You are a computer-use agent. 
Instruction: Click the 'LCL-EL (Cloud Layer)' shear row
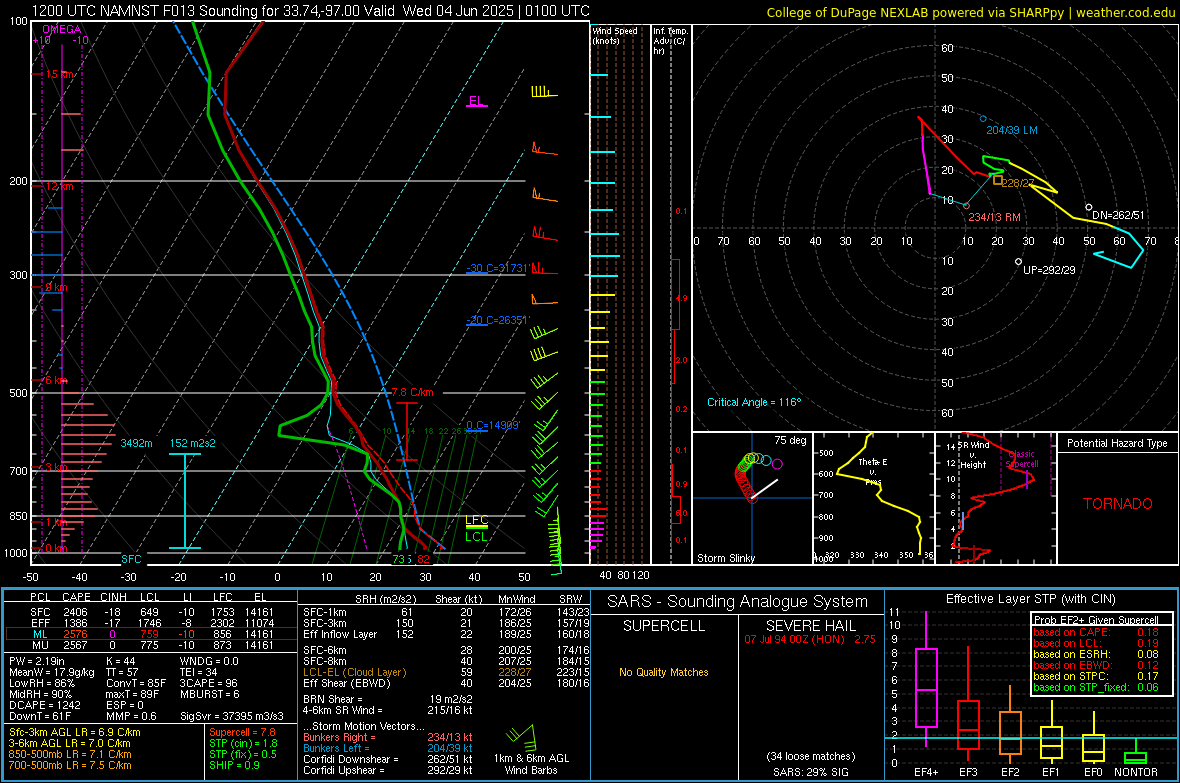(446, 672)
